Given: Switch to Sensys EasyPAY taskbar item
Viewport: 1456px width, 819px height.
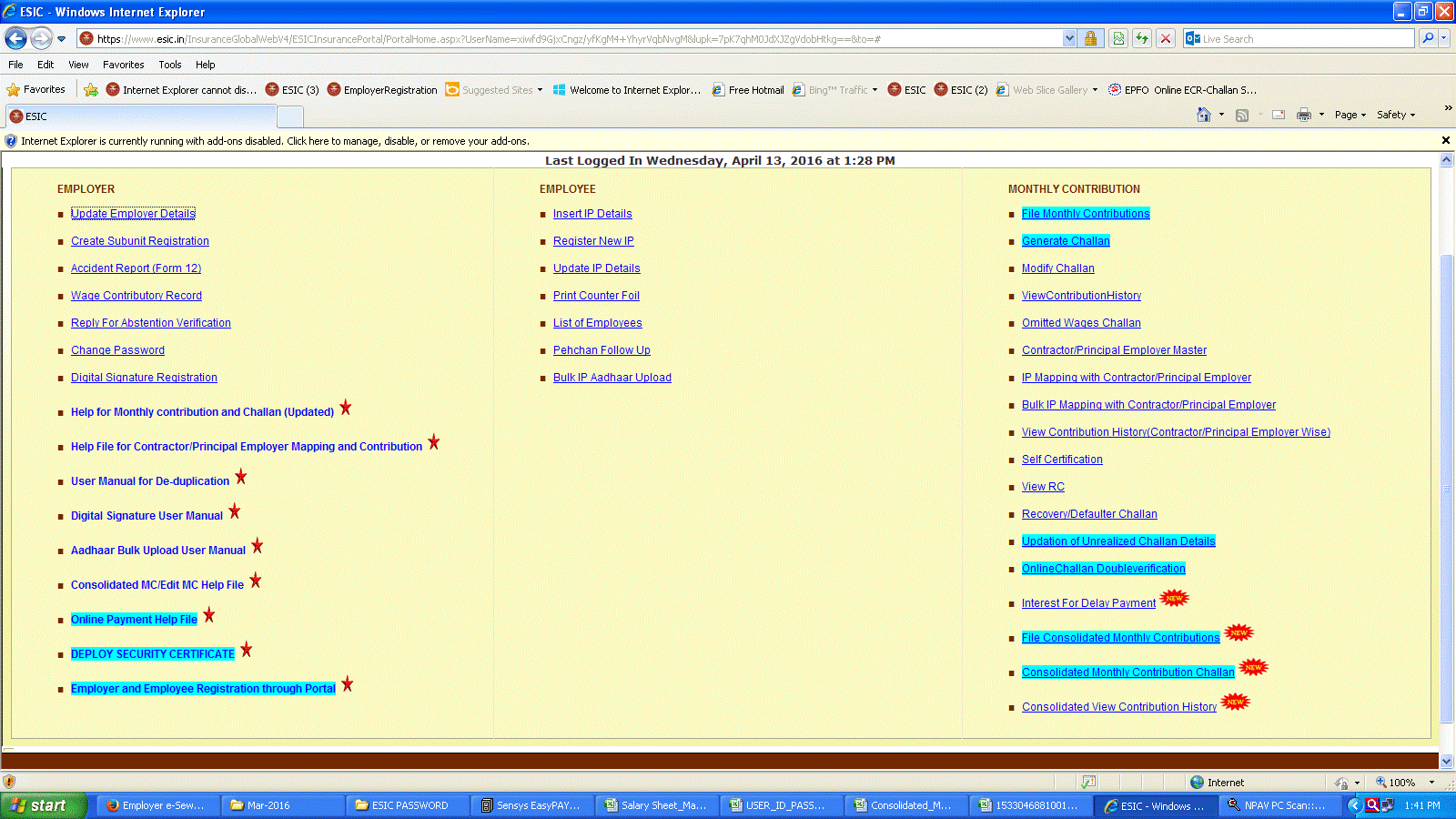Looking at the screenshot, I should pos(532,805).
